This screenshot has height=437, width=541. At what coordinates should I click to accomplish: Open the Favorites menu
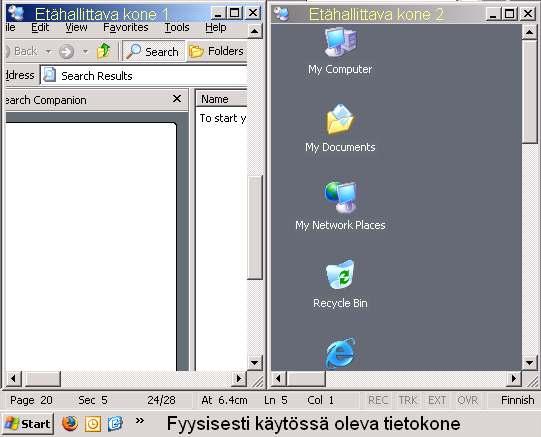coord(126,28)
